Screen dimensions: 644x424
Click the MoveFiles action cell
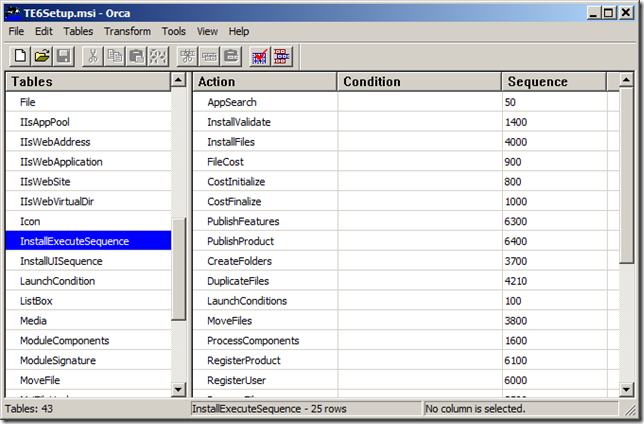[x=265, y=320]
